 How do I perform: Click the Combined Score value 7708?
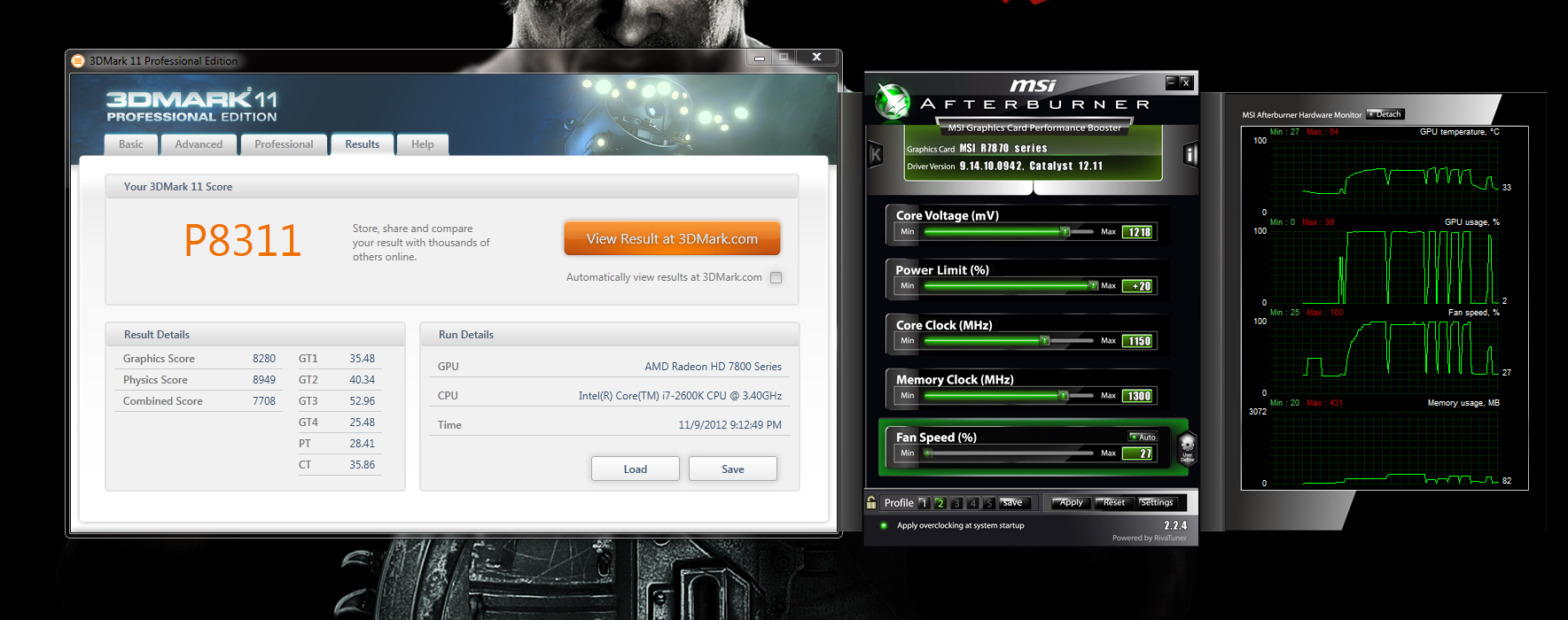click(x=264, y=401)
